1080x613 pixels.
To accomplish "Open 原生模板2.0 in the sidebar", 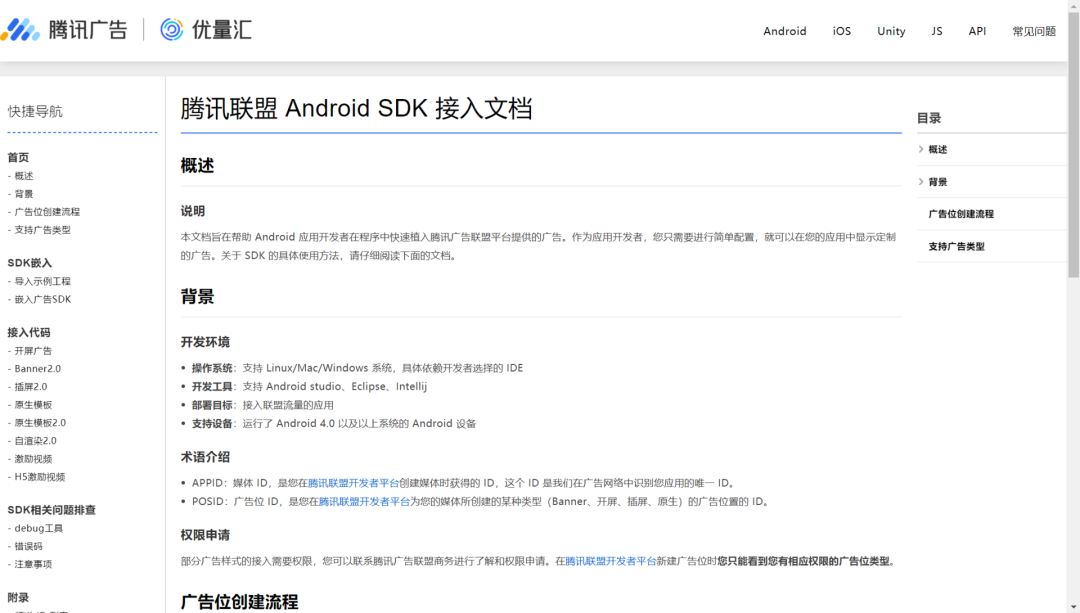I will tap(40, 423).
